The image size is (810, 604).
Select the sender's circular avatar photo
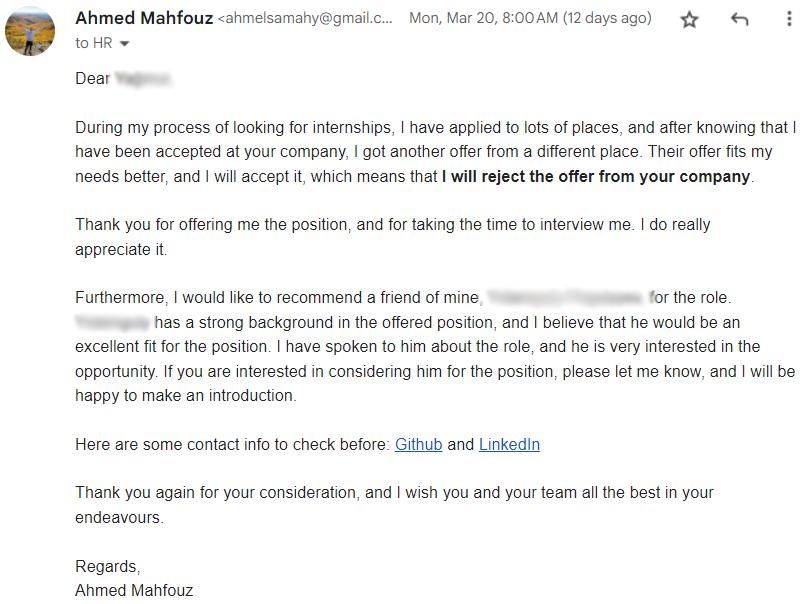coord(30,30)
